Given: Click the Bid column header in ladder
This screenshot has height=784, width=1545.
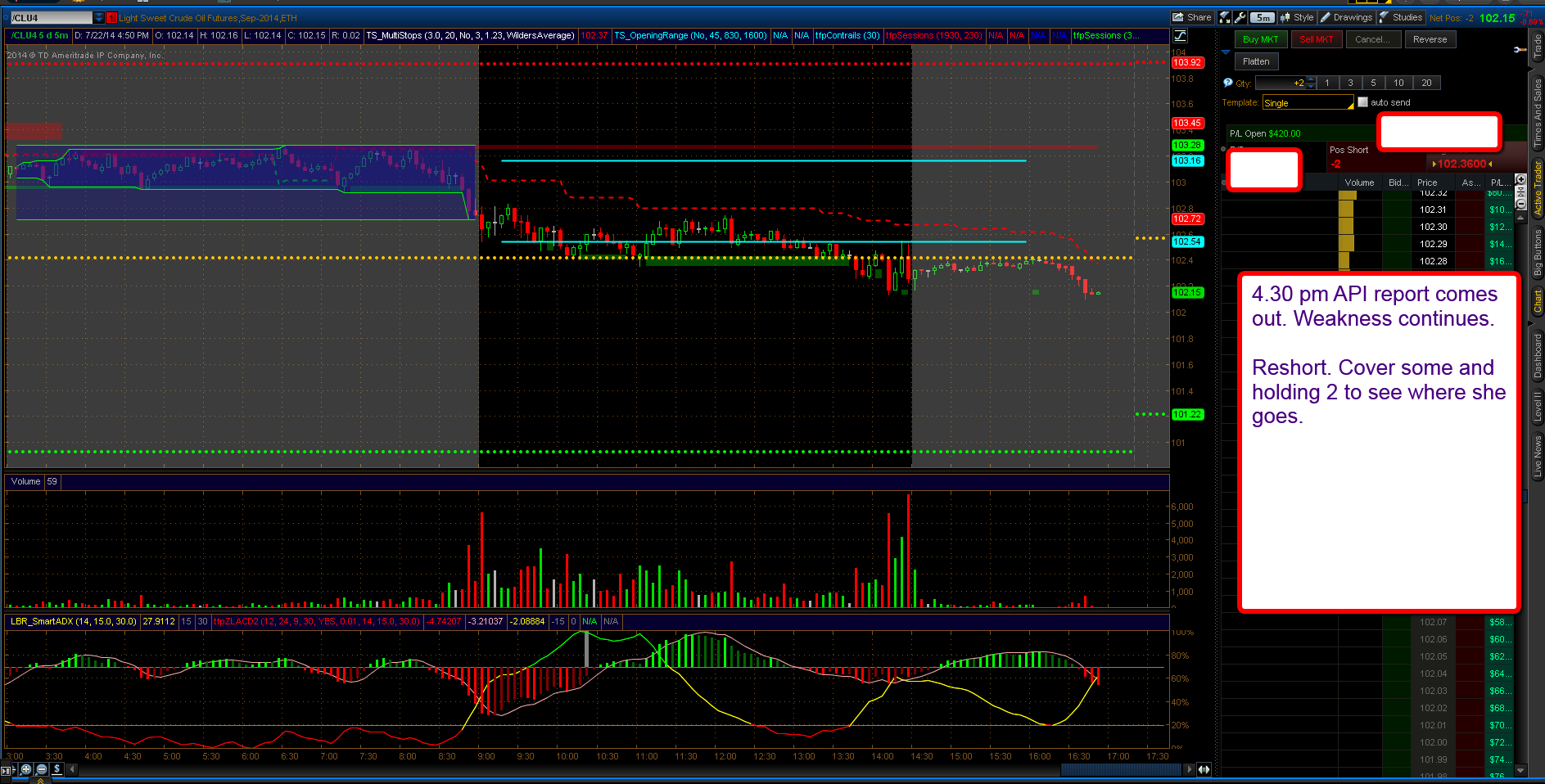Looking at the screenshot, I should point(1398,182).
